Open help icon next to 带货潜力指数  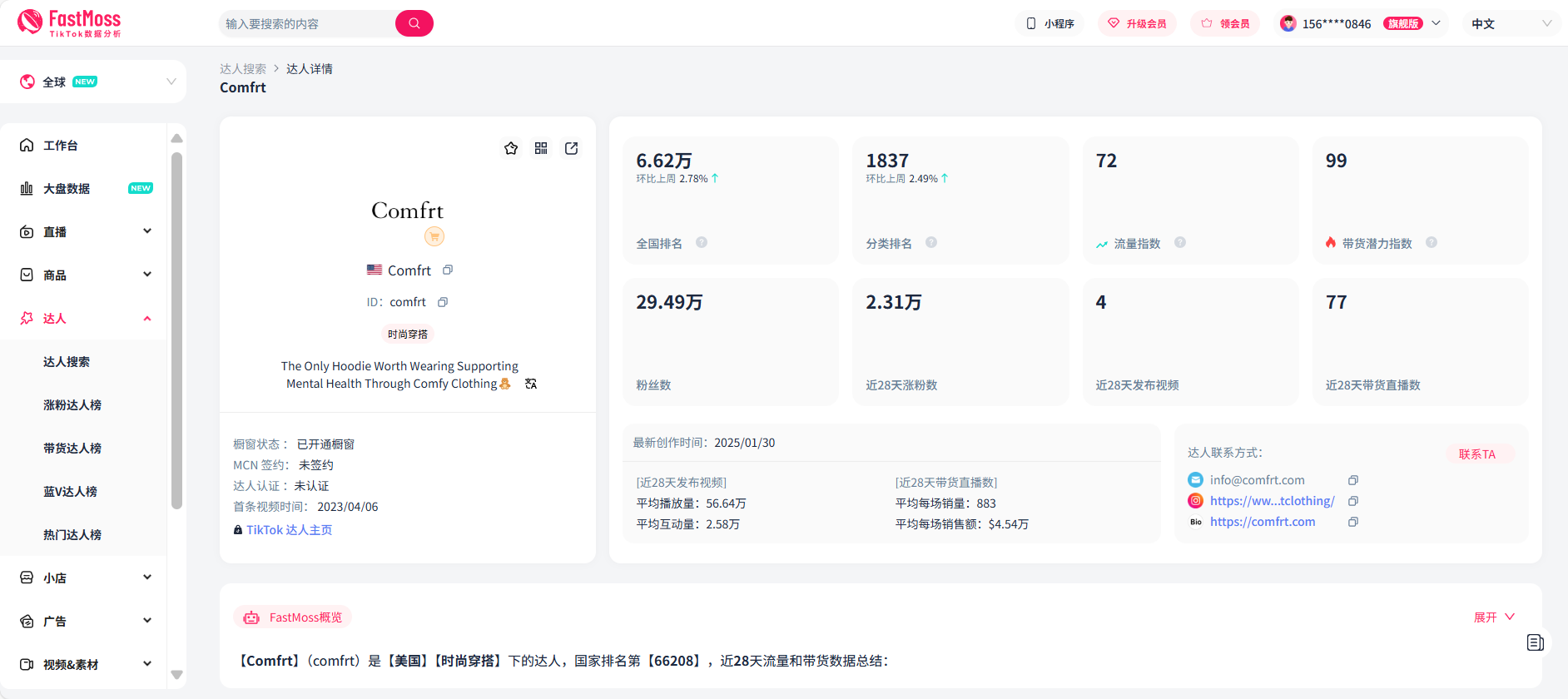point(1432,242)
